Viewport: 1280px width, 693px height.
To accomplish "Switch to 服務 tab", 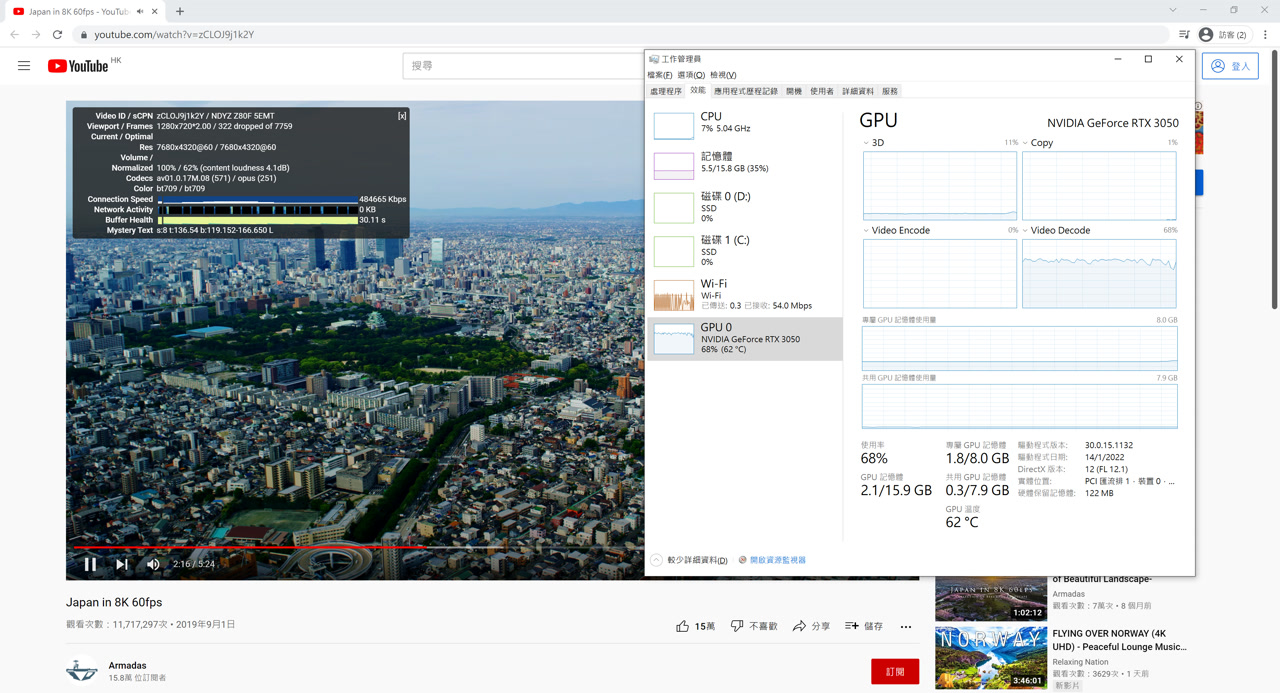I will point(890,91).
